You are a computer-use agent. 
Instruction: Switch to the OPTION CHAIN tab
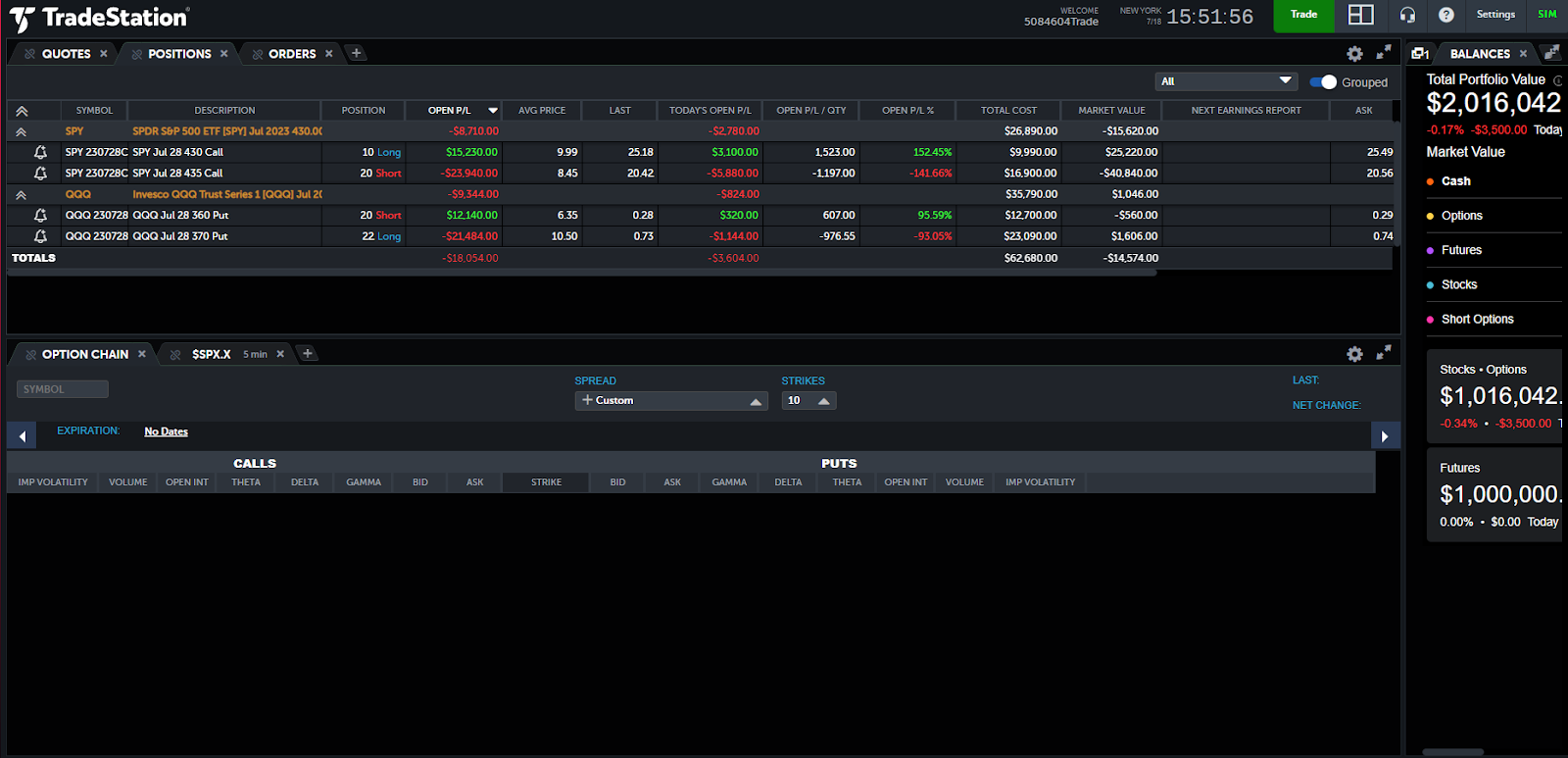85,354
